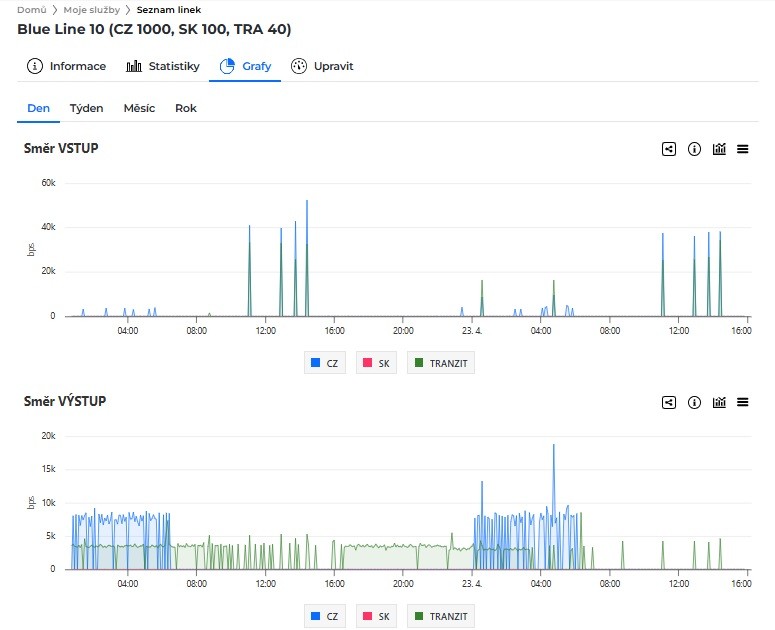This screenshot has height=630, width=775.
Task: Click the Upravit gauge icon
Action: [x=299, y=66]
